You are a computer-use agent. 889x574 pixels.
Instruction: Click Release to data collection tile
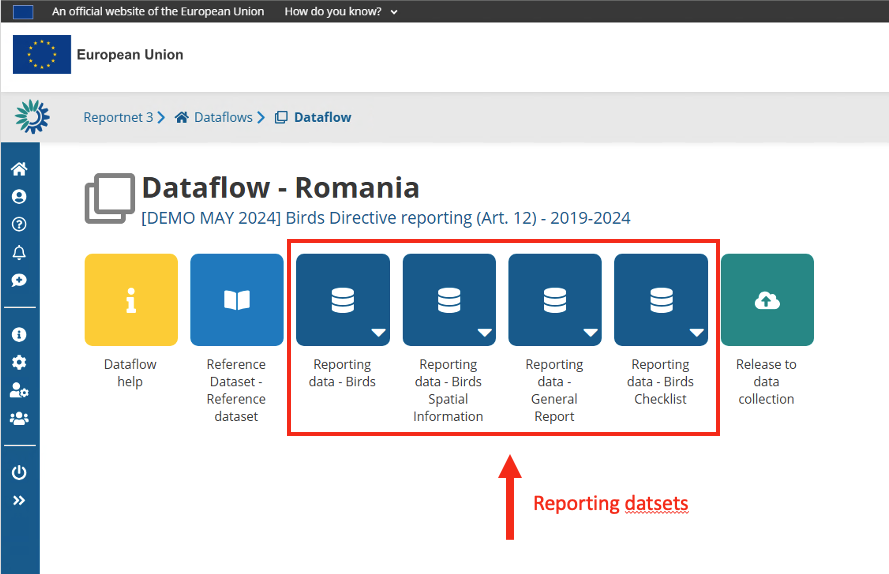tap(766, 299)
